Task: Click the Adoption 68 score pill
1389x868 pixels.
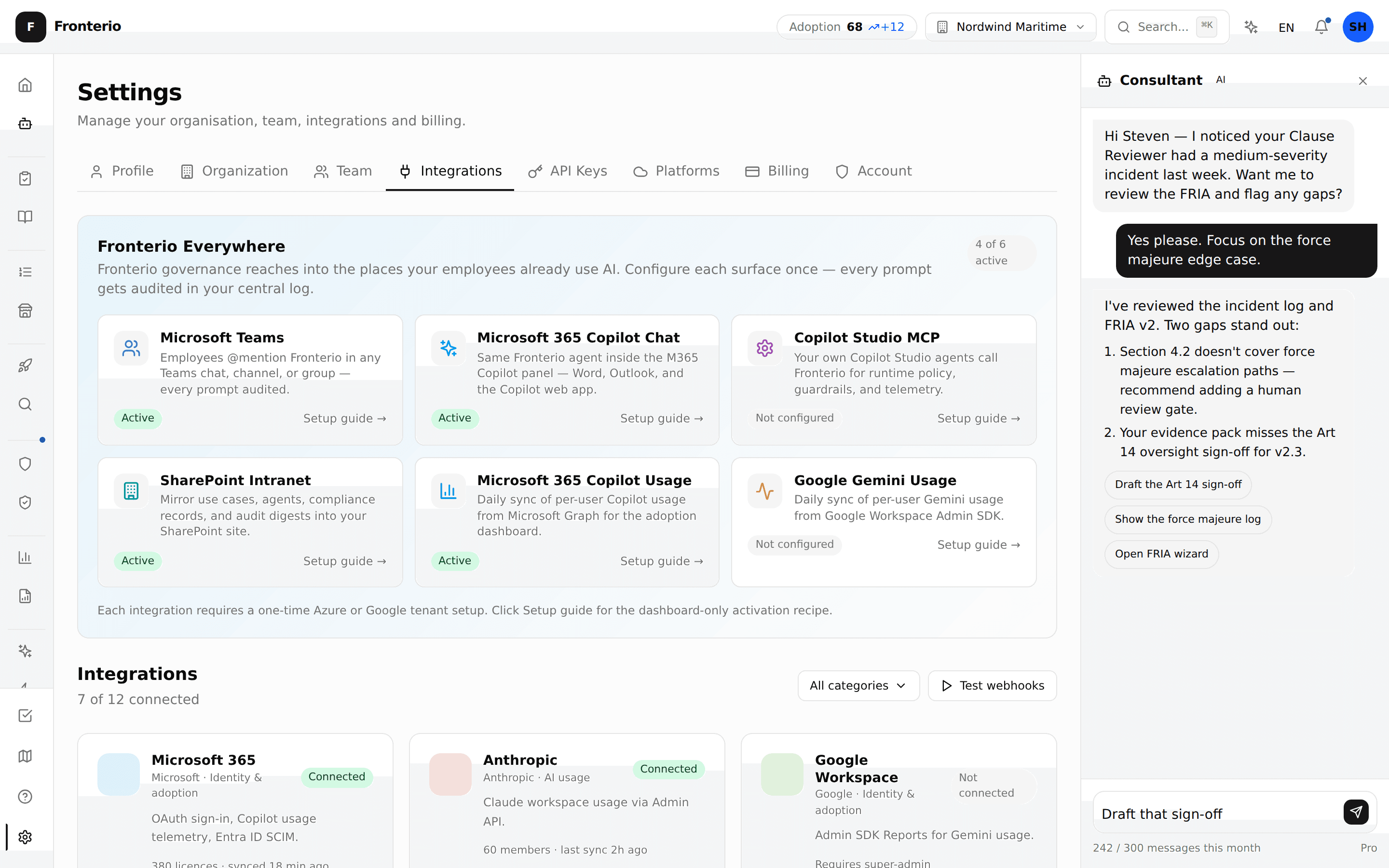Action: pos(846,27)
